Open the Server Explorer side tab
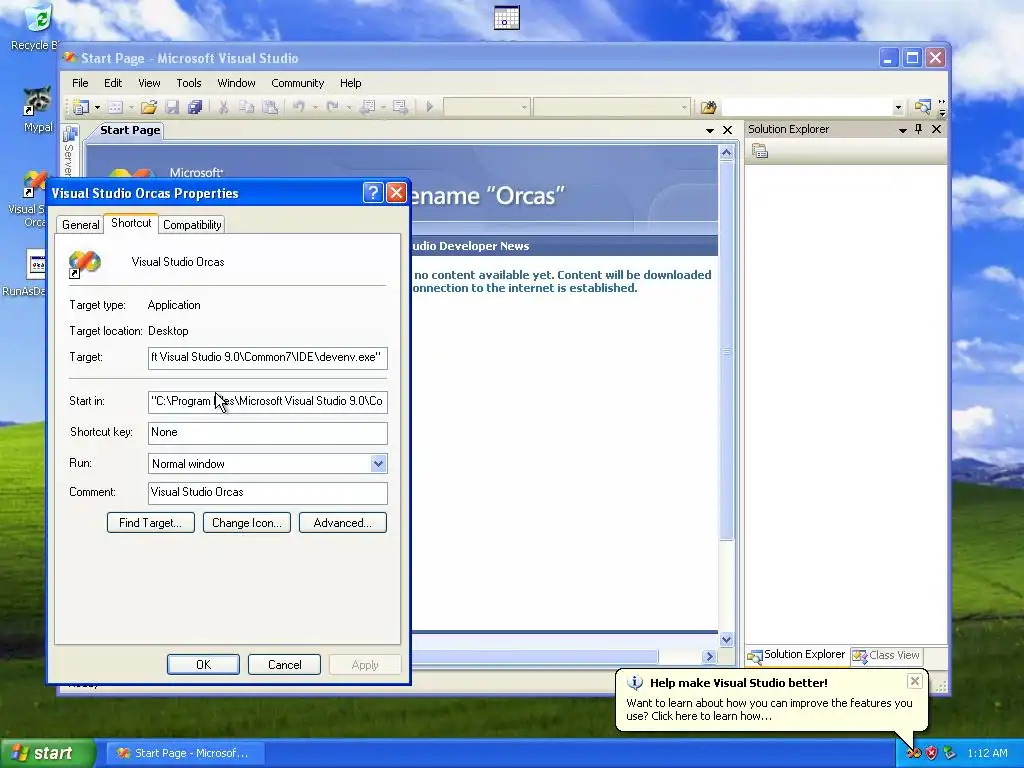Viewport: 1024px width, 768px height. click(x=69, y=150)
